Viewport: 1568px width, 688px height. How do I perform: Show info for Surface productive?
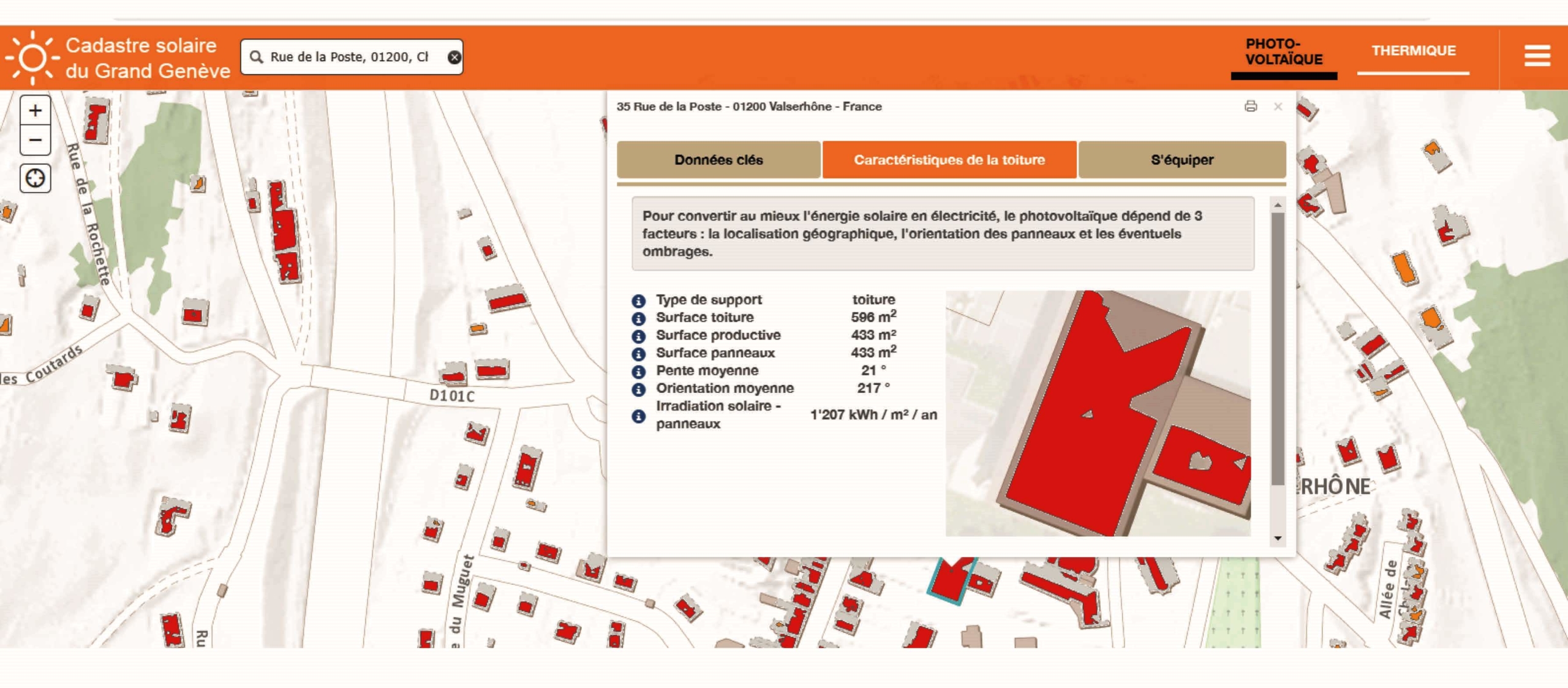[x=638, y=336]
